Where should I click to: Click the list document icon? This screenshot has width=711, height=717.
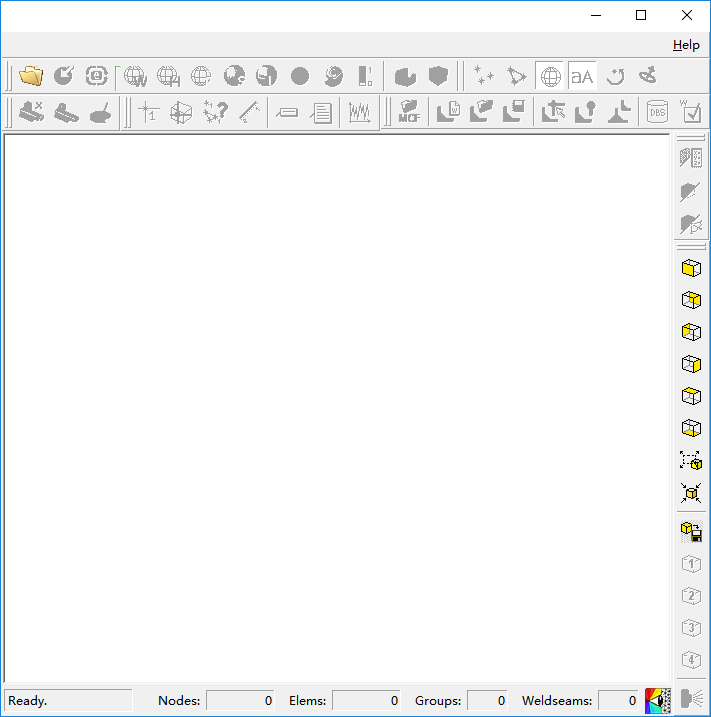321,112
